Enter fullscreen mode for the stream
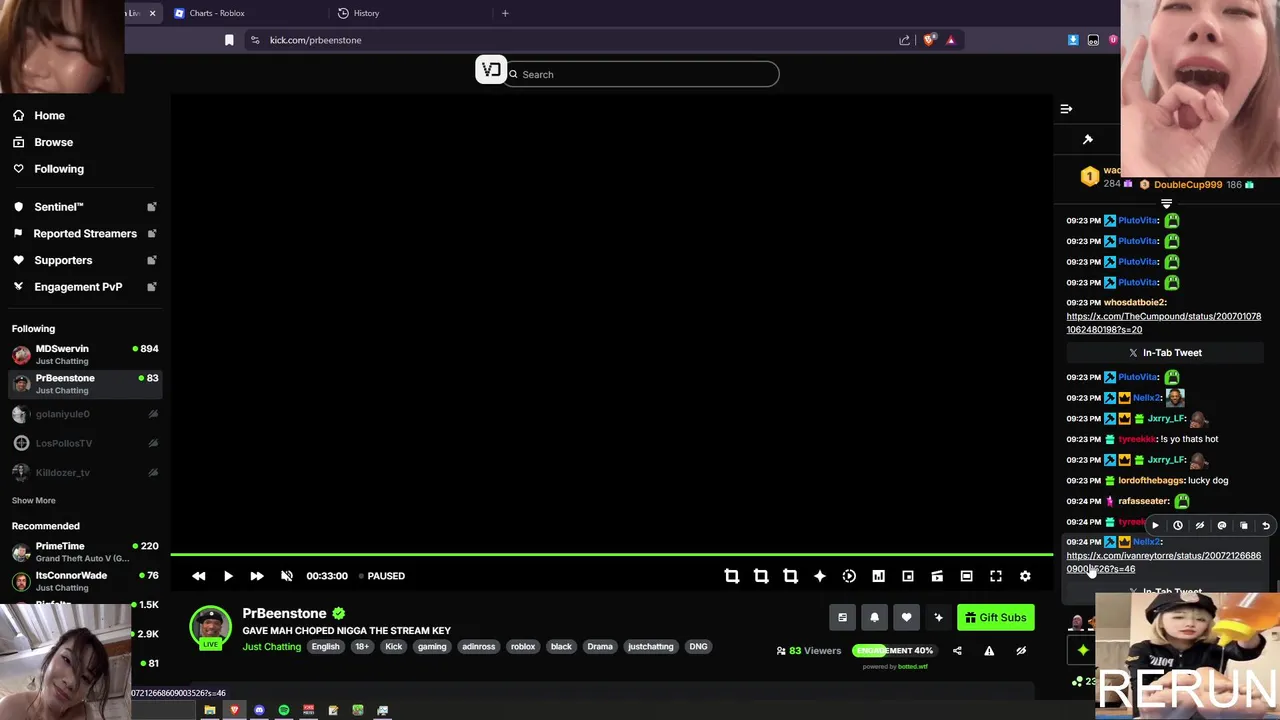The height and width of the screenshot is (720, 1280). click(996, 576)
